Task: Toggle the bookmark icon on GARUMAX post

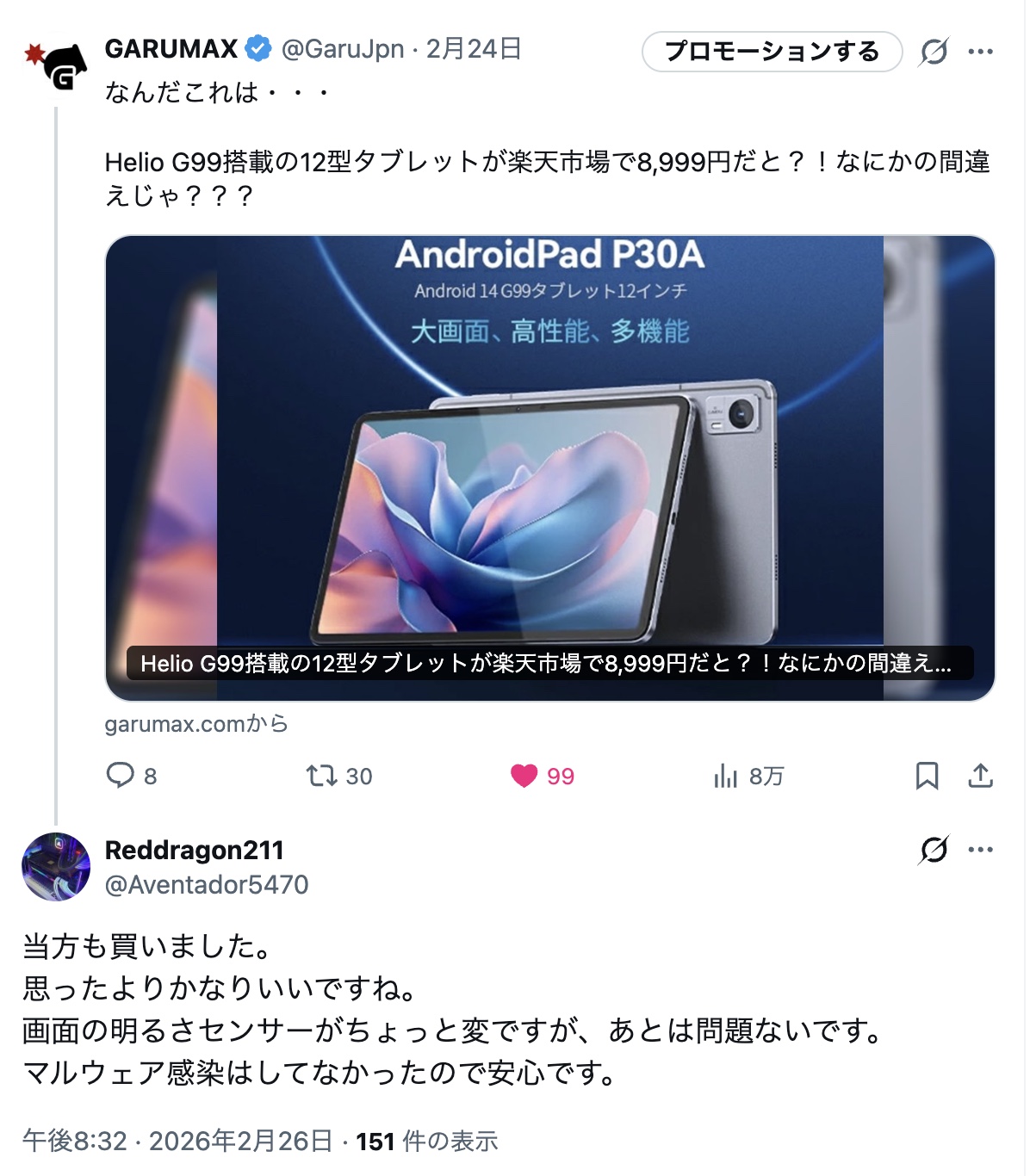Action: 927,776
